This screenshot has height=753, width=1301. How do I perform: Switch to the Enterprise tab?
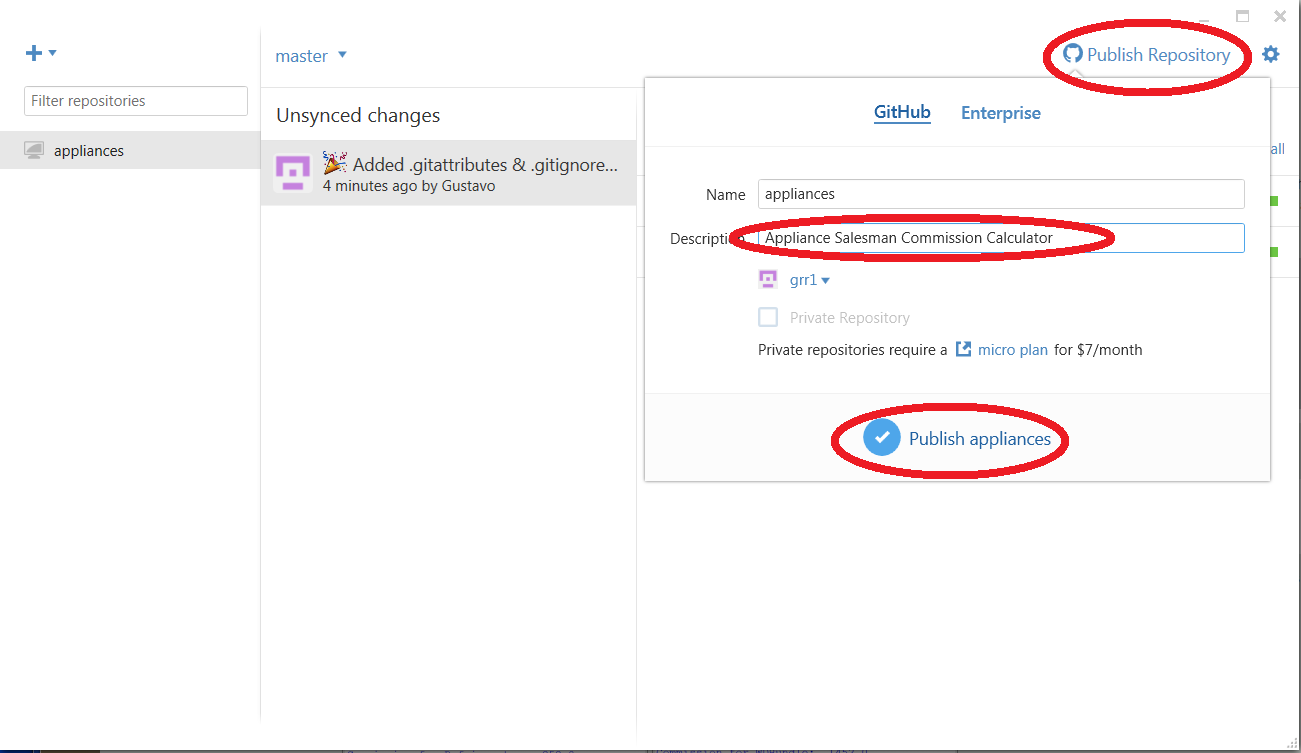point(1001,113)
